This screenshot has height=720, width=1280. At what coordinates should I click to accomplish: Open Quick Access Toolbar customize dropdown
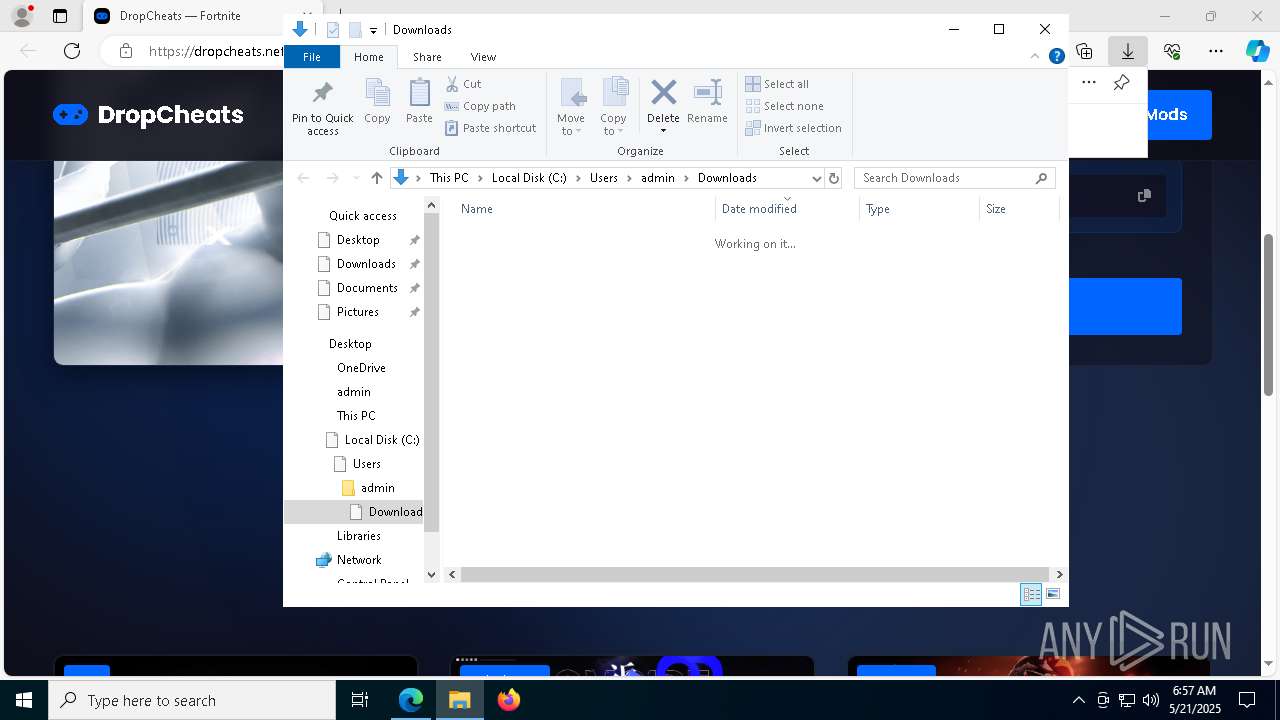tap(373, 30)
